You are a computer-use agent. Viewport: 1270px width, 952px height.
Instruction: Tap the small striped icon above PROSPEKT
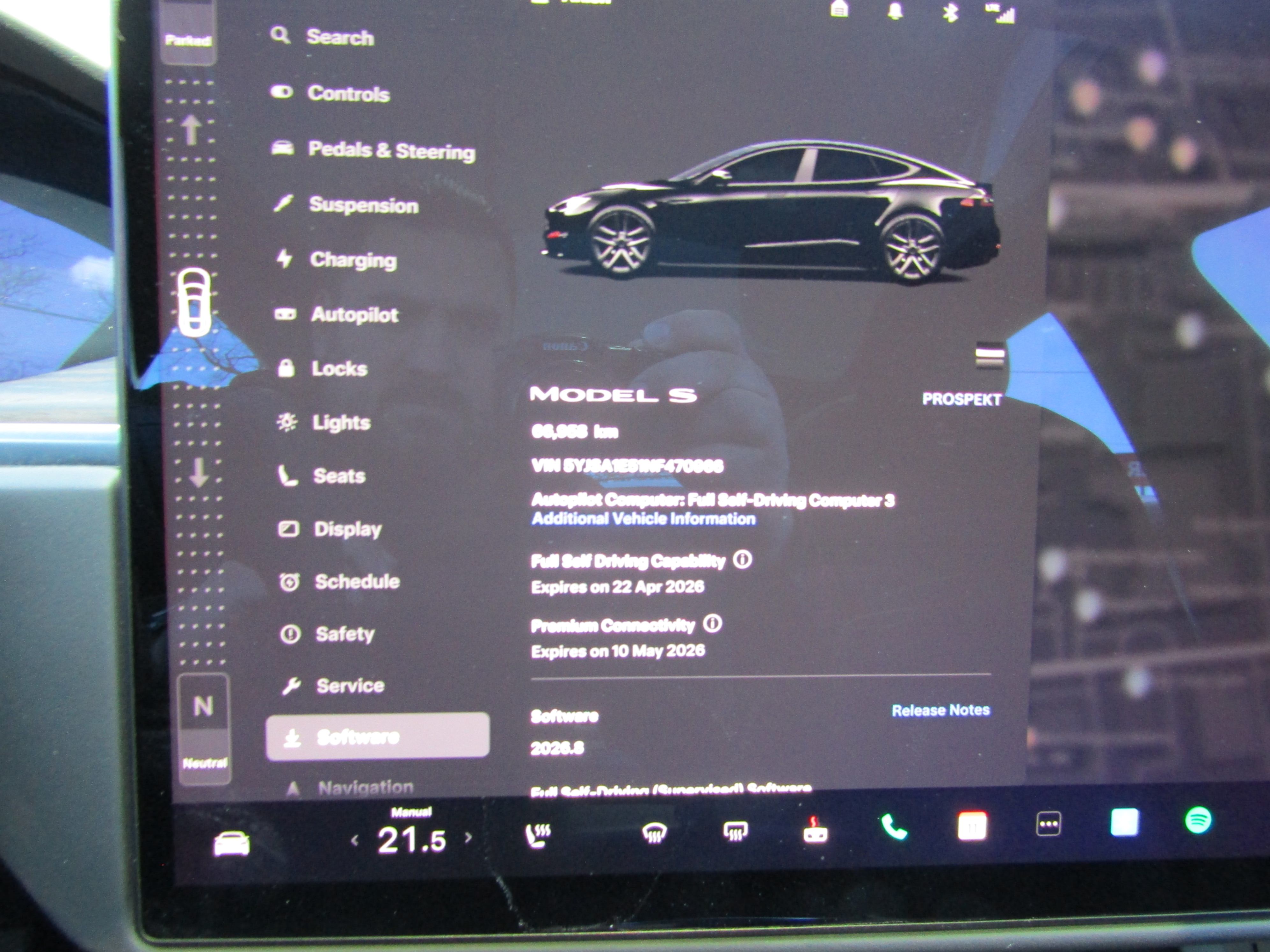(990, 355)
